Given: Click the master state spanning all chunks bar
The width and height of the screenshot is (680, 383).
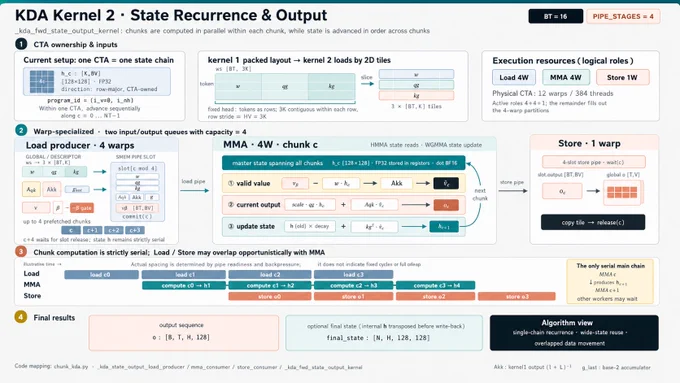Looking at the screenshot, I should pos(343,163).
